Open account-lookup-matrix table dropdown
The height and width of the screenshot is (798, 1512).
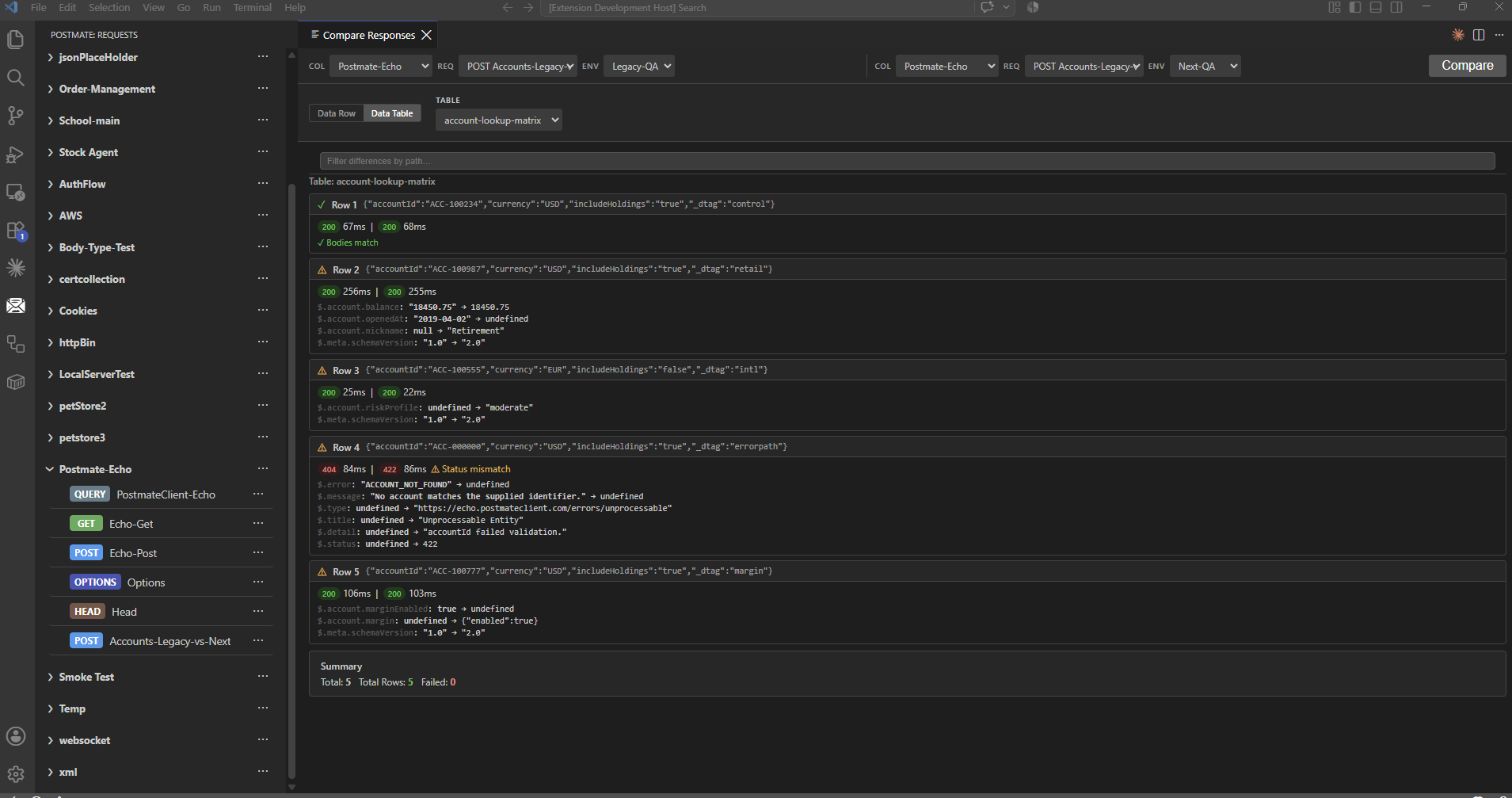499,120
